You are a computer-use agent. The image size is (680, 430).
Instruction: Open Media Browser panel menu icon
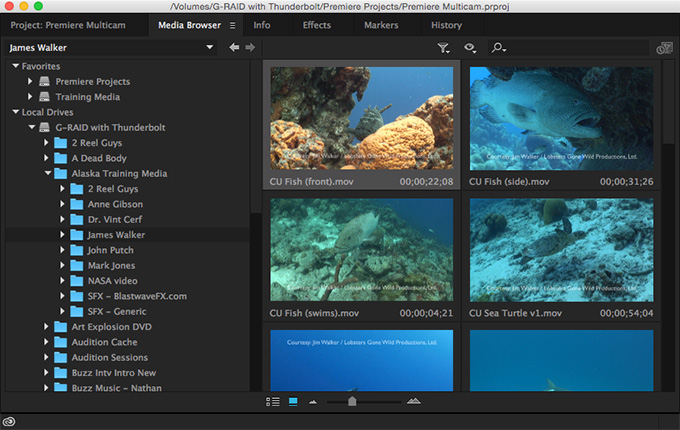coord(232,26)
